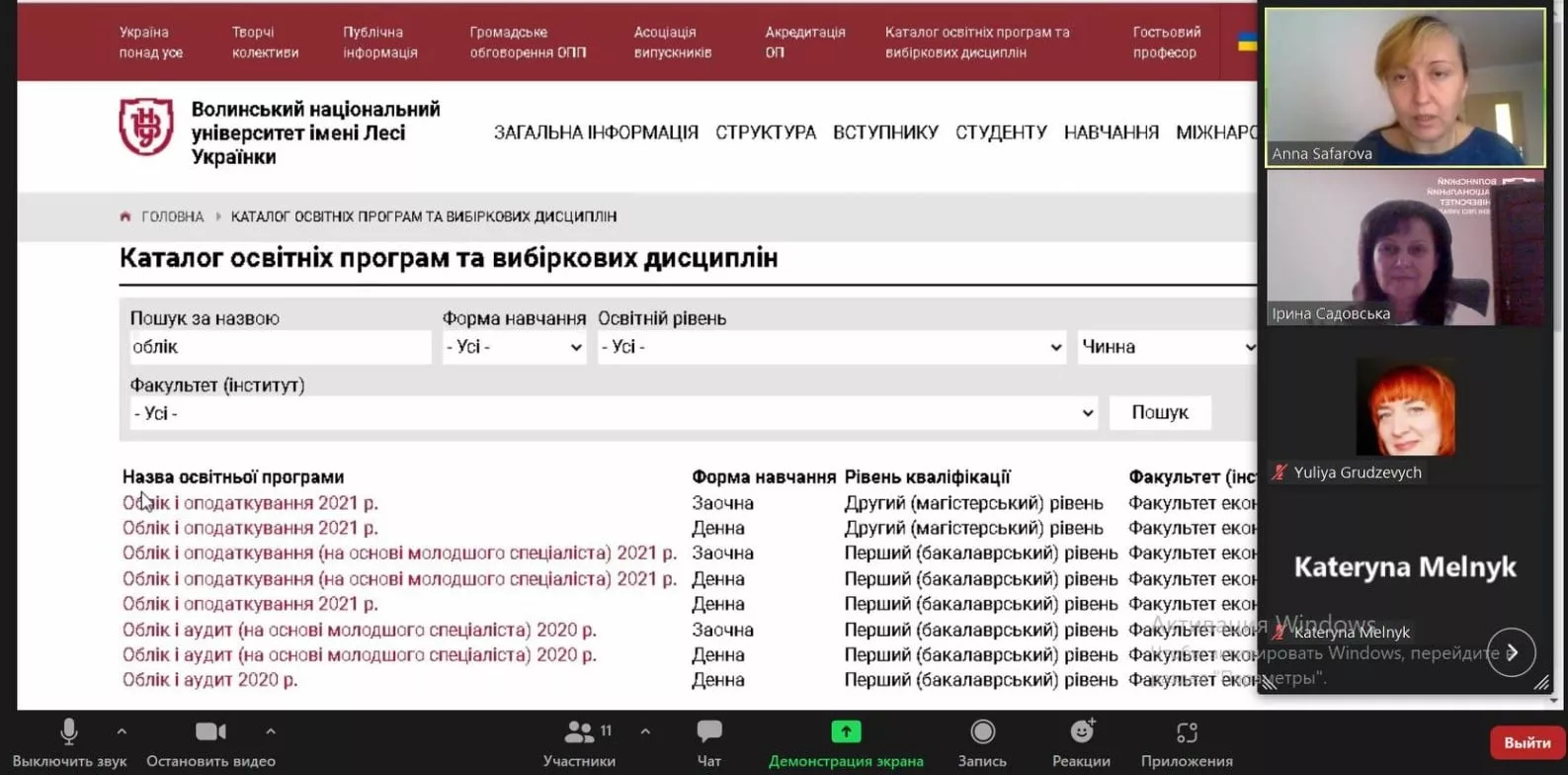Go to ГОЛОВНА breadcrumb link

(x=173, y=216)
